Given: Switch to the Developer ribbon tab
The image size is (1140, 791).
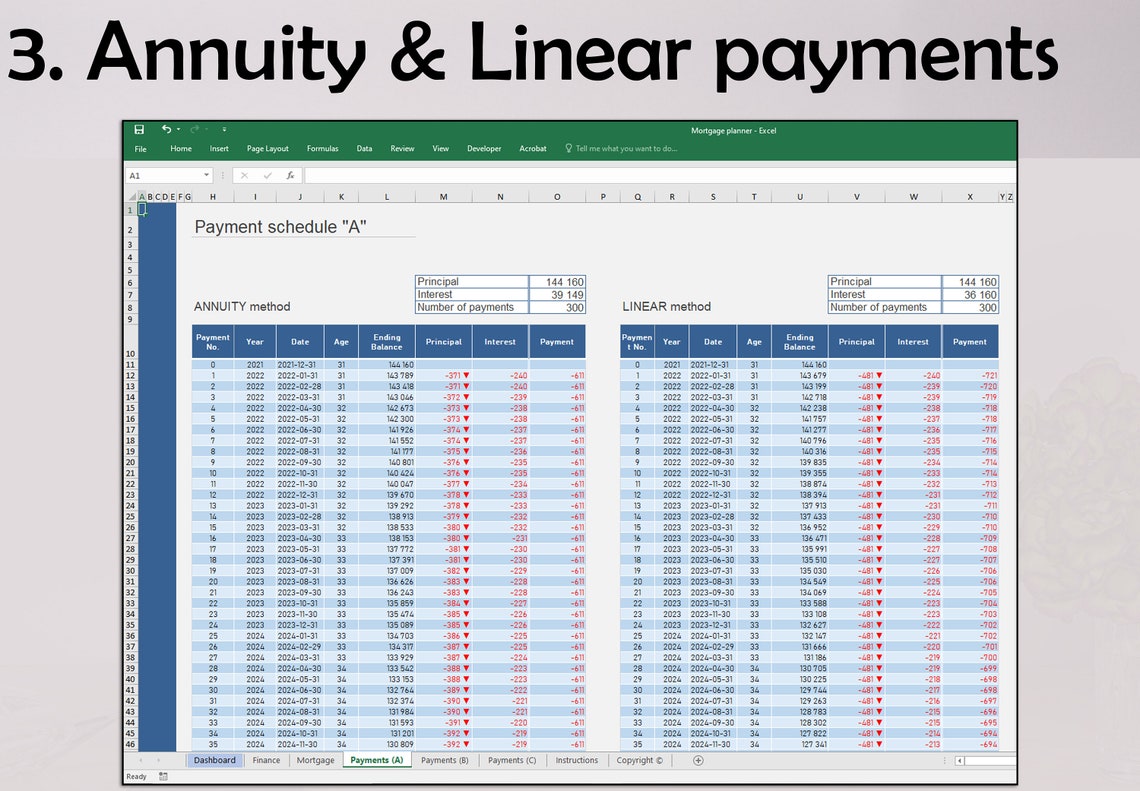Looking at the screenshot, I should (x=483, y=149).
